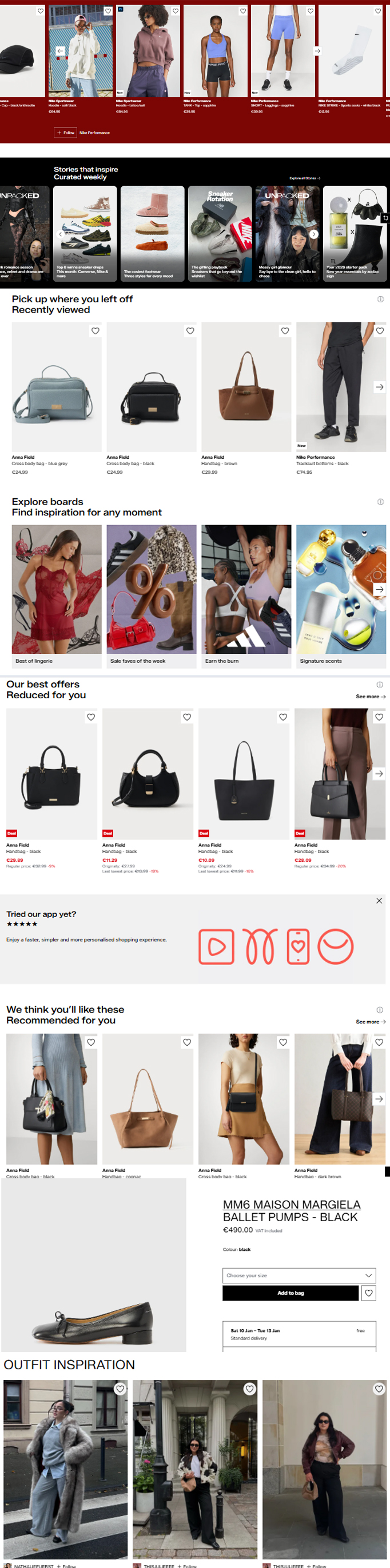The width and height of the screenshot is (390, 1568).
Task: Advance best offers carousel arrow
Action: (x=379, y=774)
